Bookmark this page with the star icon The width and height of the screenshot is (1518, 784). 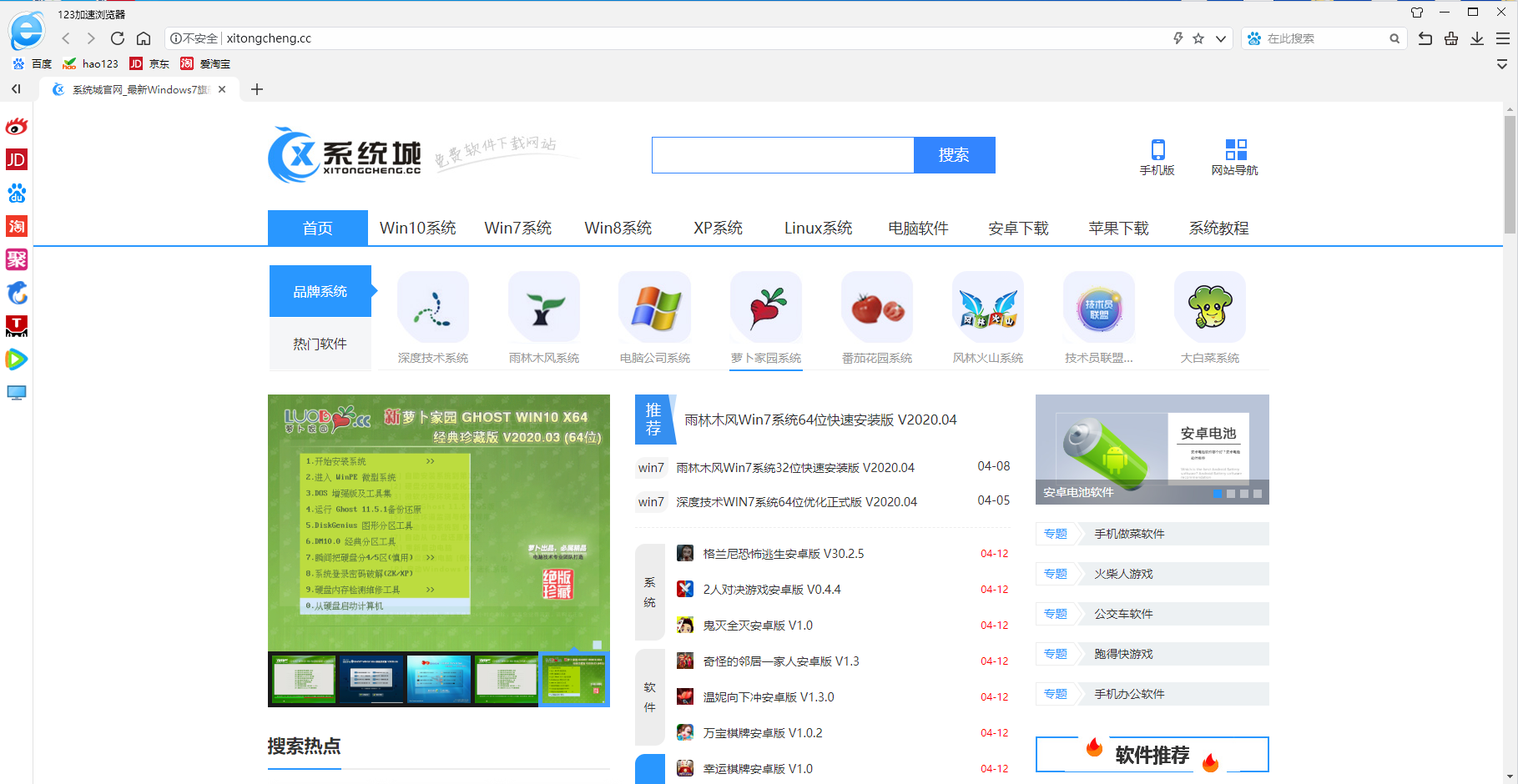click(1198, 38)
